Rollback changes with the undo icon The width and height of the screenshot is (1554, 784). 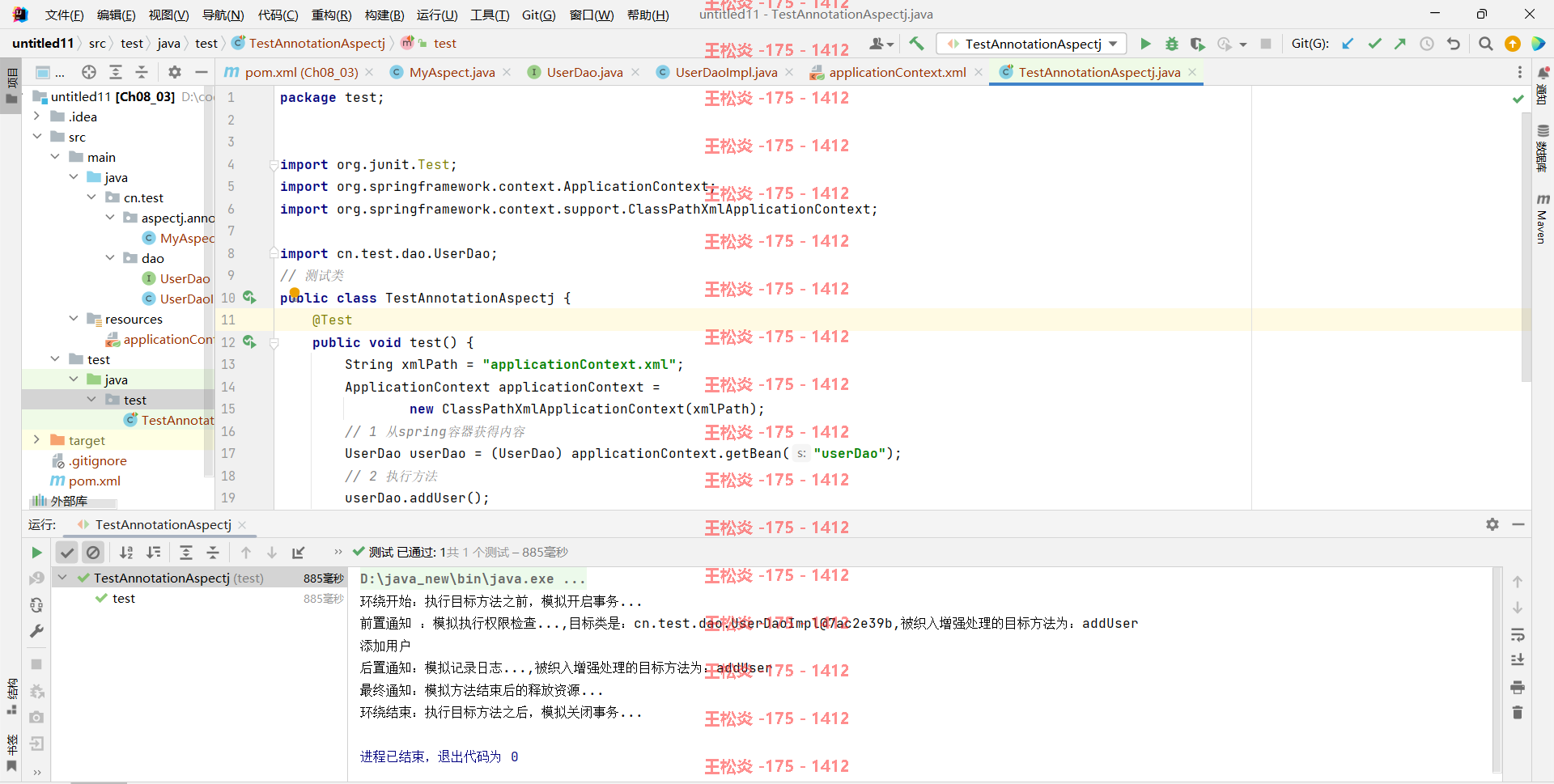pyautogui.click(x=1454, y=44)
